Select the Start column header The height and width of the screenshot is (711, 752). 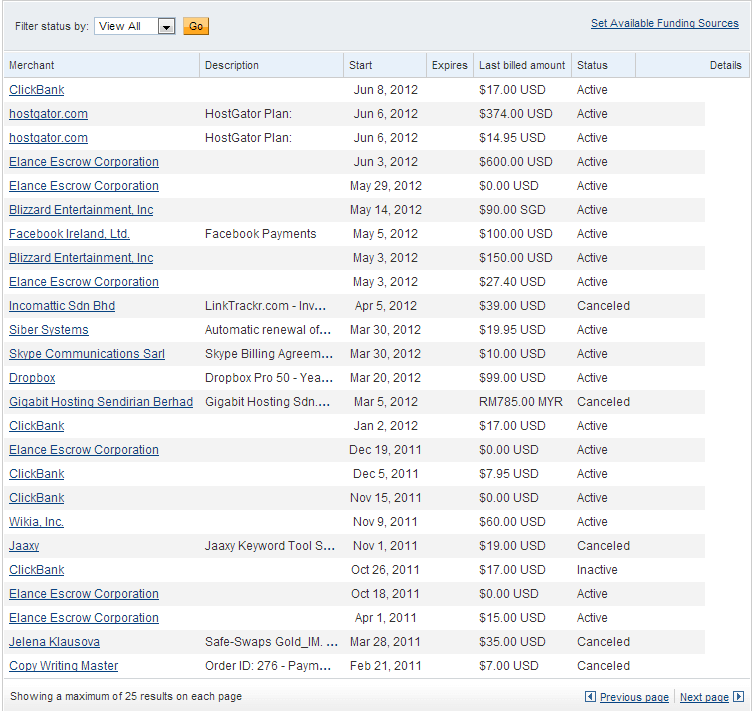coord(360,65)
